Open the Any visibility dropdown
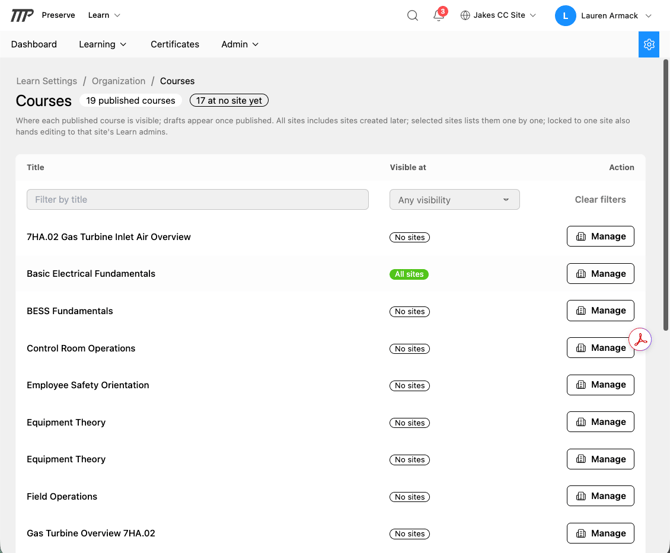The height and width of the screenshot is (553, 670). pyautogui.click(x=454, y=200)
